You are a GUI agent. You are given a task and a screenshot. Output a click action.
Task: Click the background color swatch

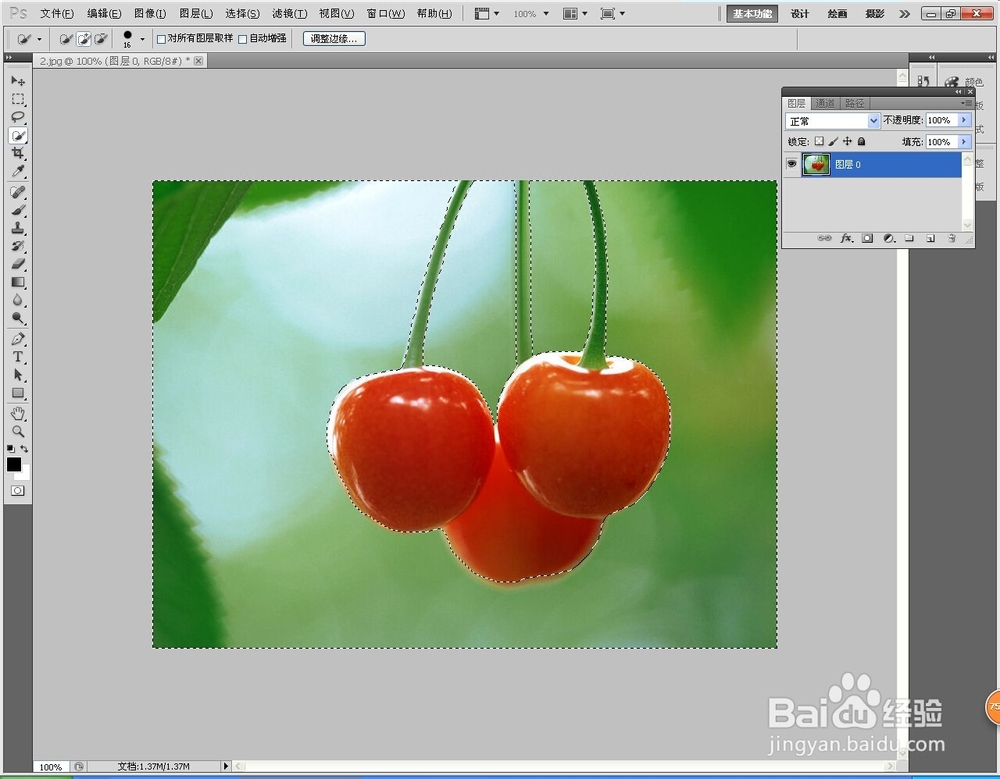(x=24, y=474)
